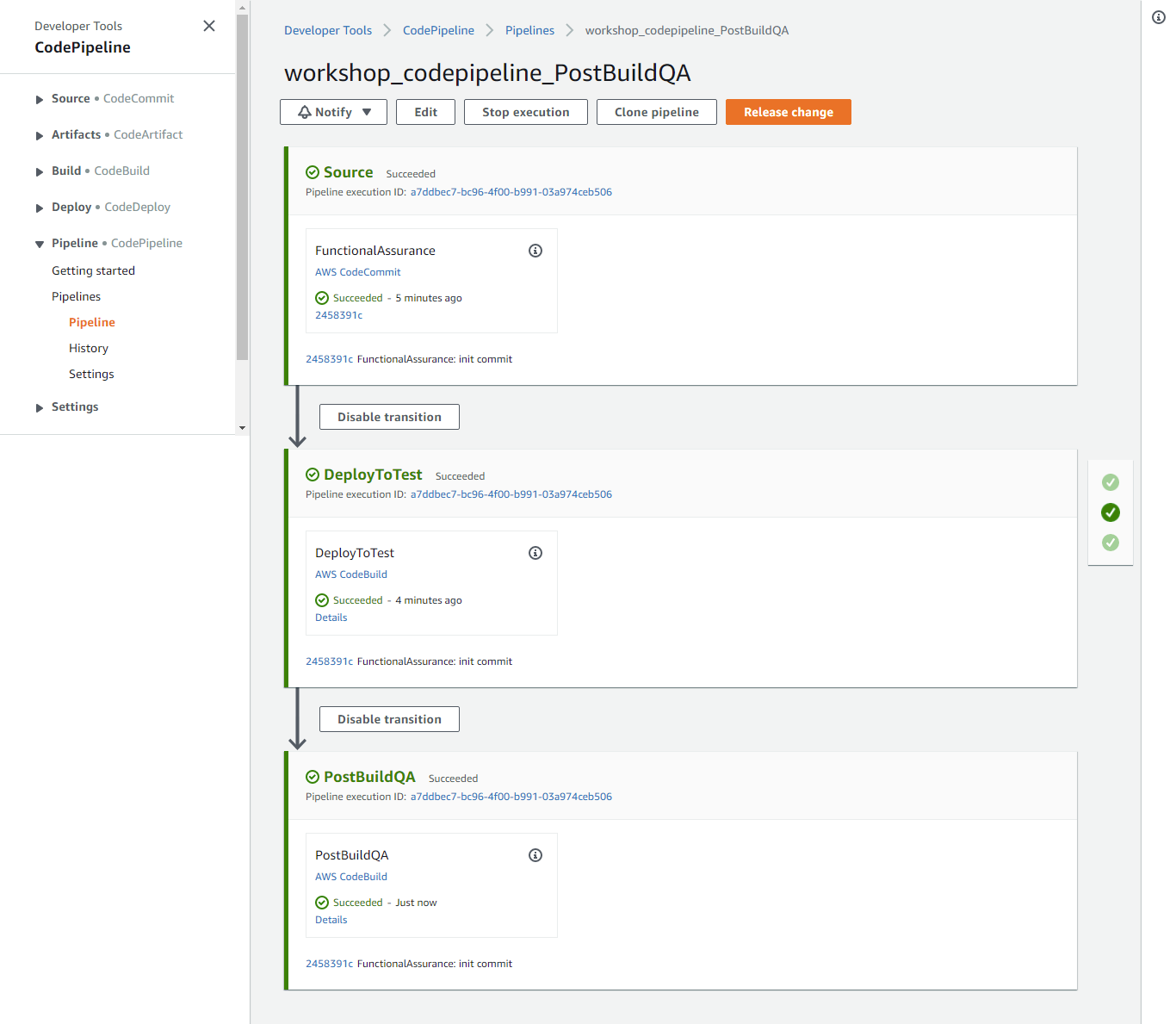Screen dimensions: 1176x1024
Task: Open Details link for DeployToTest action
Action: click(x=331, y=618)
